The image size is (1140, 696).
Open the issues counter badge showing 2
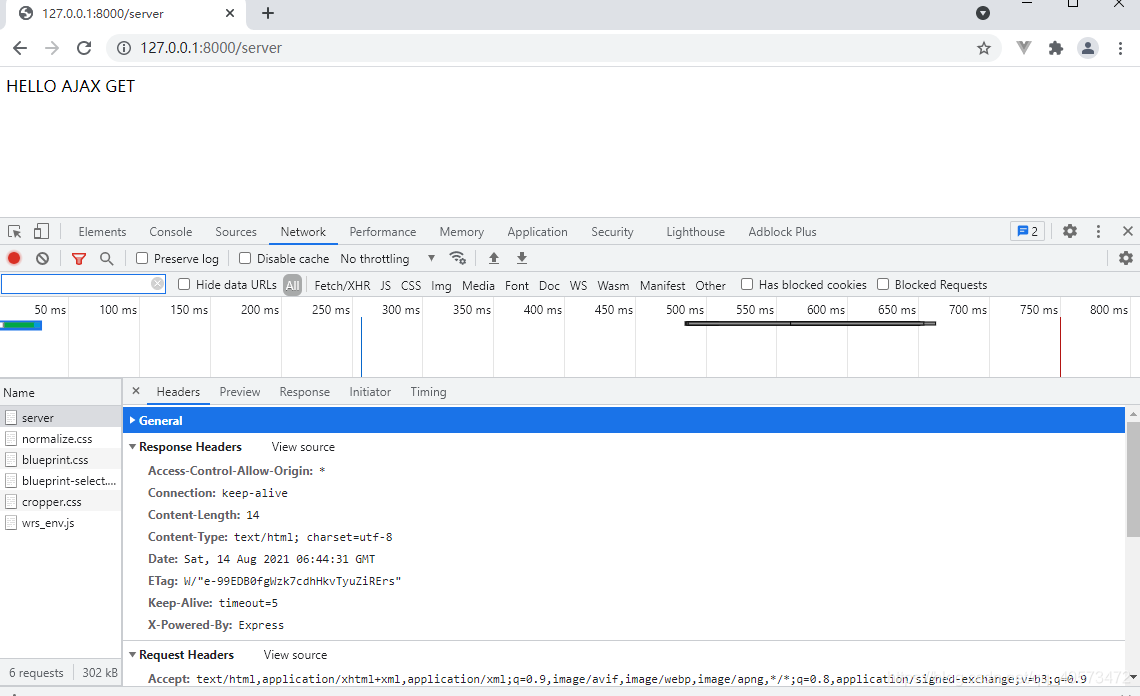pos(1027,231)
